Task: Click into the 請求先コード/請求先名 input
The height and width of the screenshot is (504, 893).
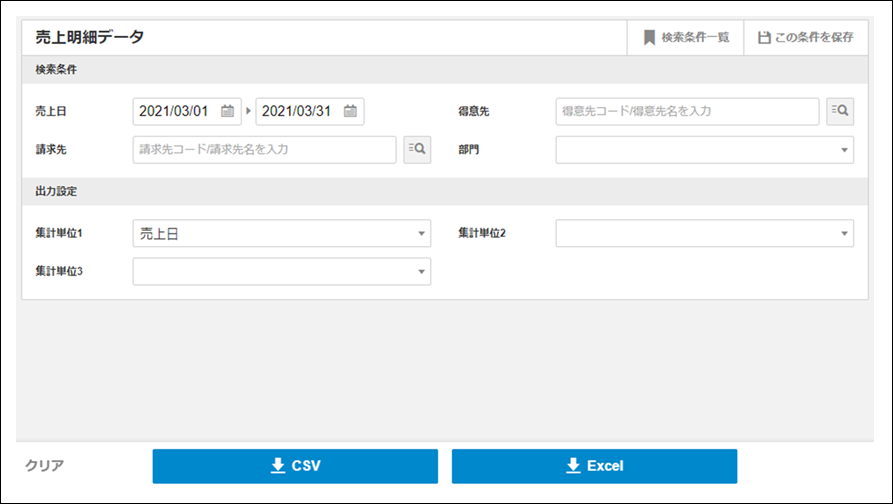Action: coord(264,150)
